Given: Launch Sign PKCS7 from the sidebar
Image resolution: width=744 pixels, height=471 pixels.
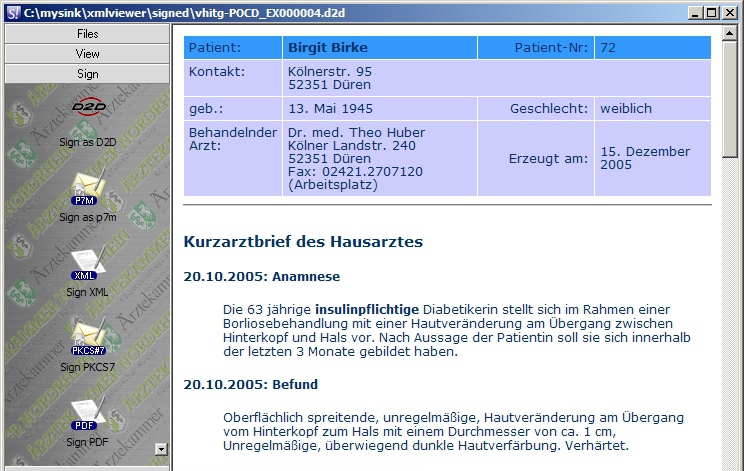Looking at the screenshot, I should tap(87, 339).
